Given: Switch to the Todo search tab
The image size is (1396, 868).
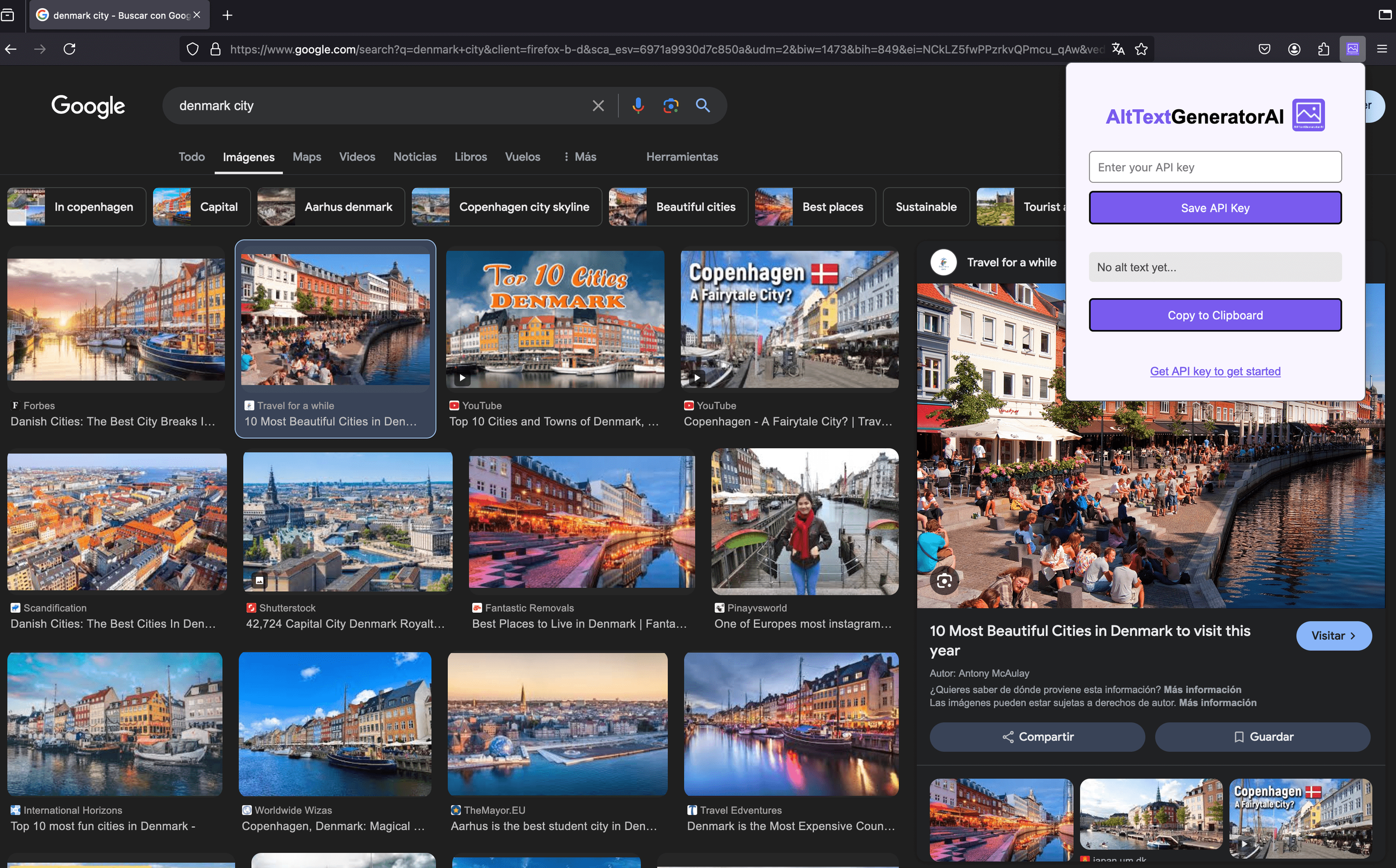Looking at the screenshot, I should click(191, 157).
